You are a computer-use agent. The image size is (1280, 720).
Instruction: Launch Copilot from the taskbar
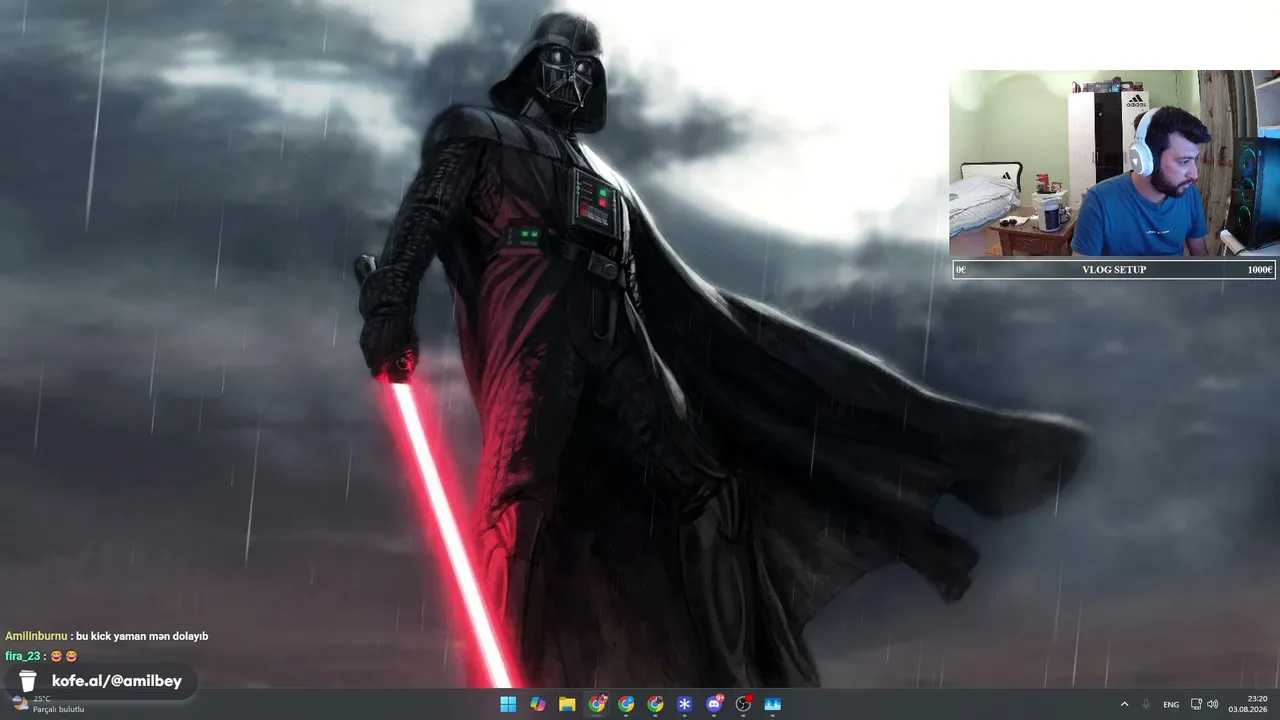[x=538, y=704]
